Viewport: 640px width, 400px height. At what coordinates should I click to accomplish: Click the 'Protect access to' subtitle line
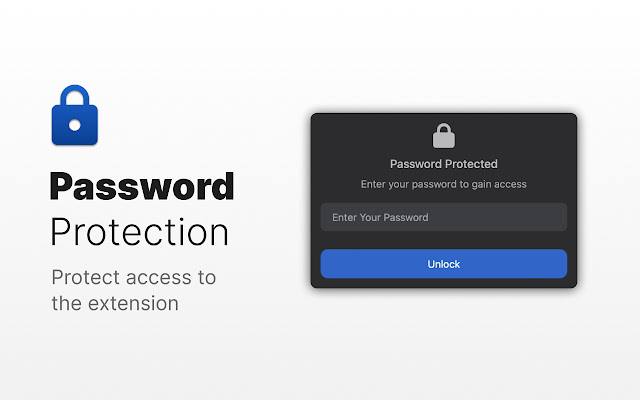click(133, 277)
